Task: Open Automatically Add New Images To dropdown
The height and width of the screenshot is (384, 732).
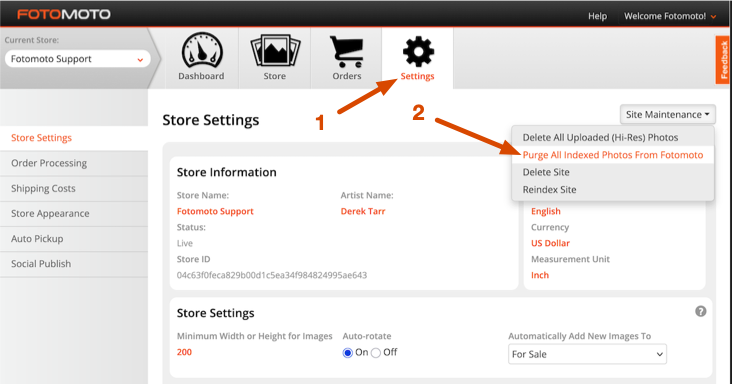Action: (587, 354)
